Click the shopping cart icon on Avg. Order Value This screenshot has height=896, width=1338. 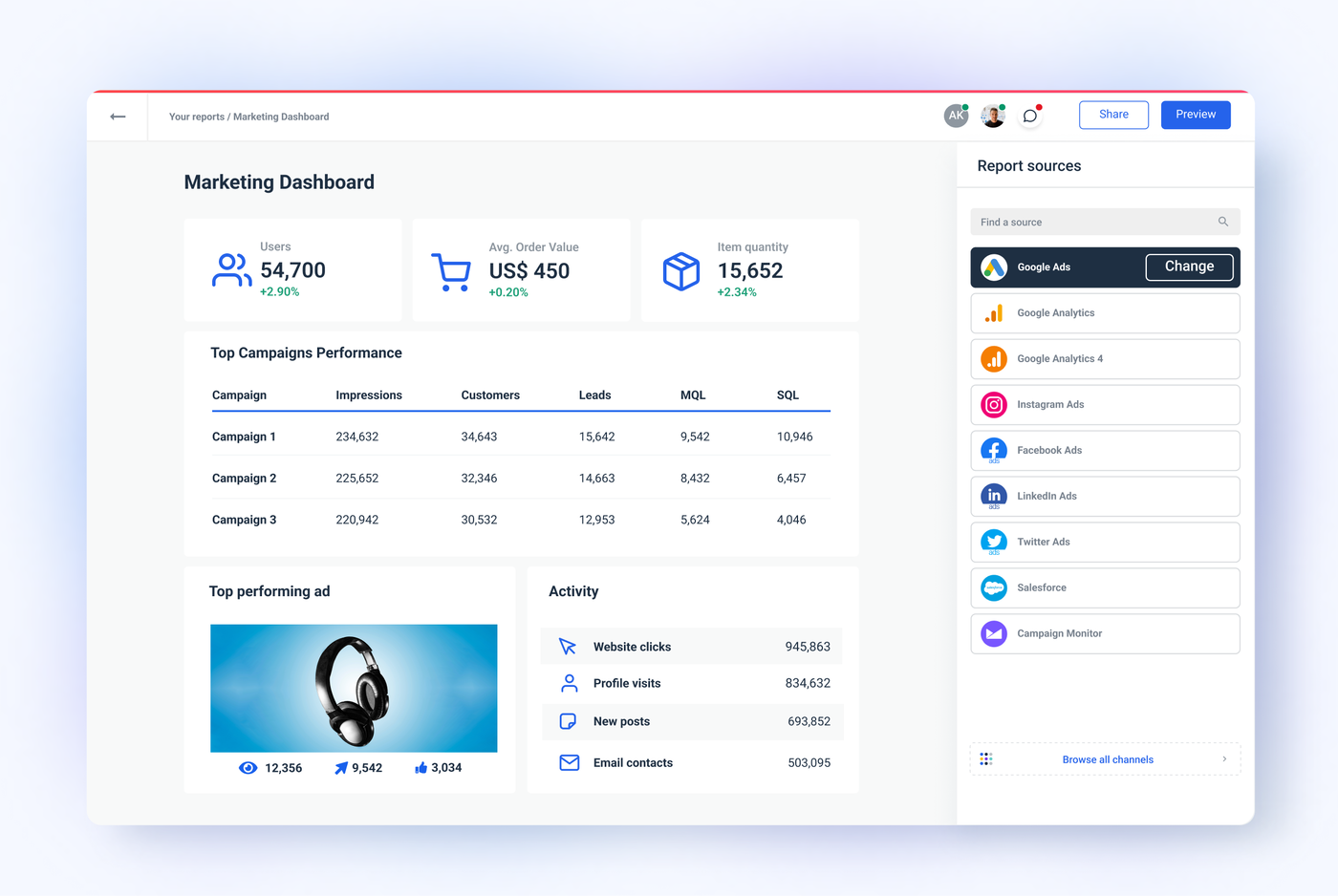pyautogui.click(x=450, y=270)
